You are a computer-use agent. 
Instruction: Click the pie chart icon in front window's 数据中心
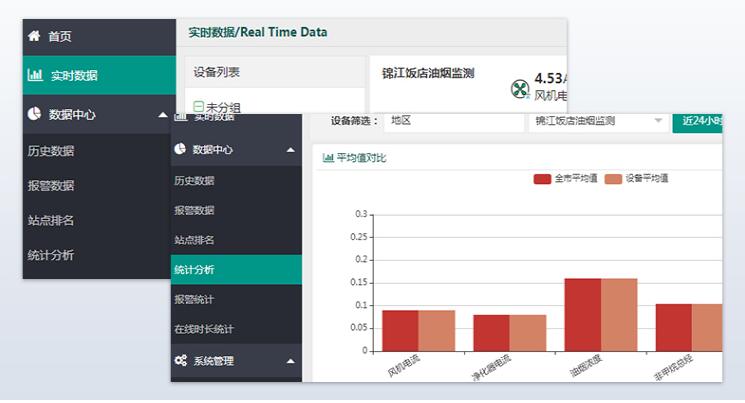click(180, 149)
